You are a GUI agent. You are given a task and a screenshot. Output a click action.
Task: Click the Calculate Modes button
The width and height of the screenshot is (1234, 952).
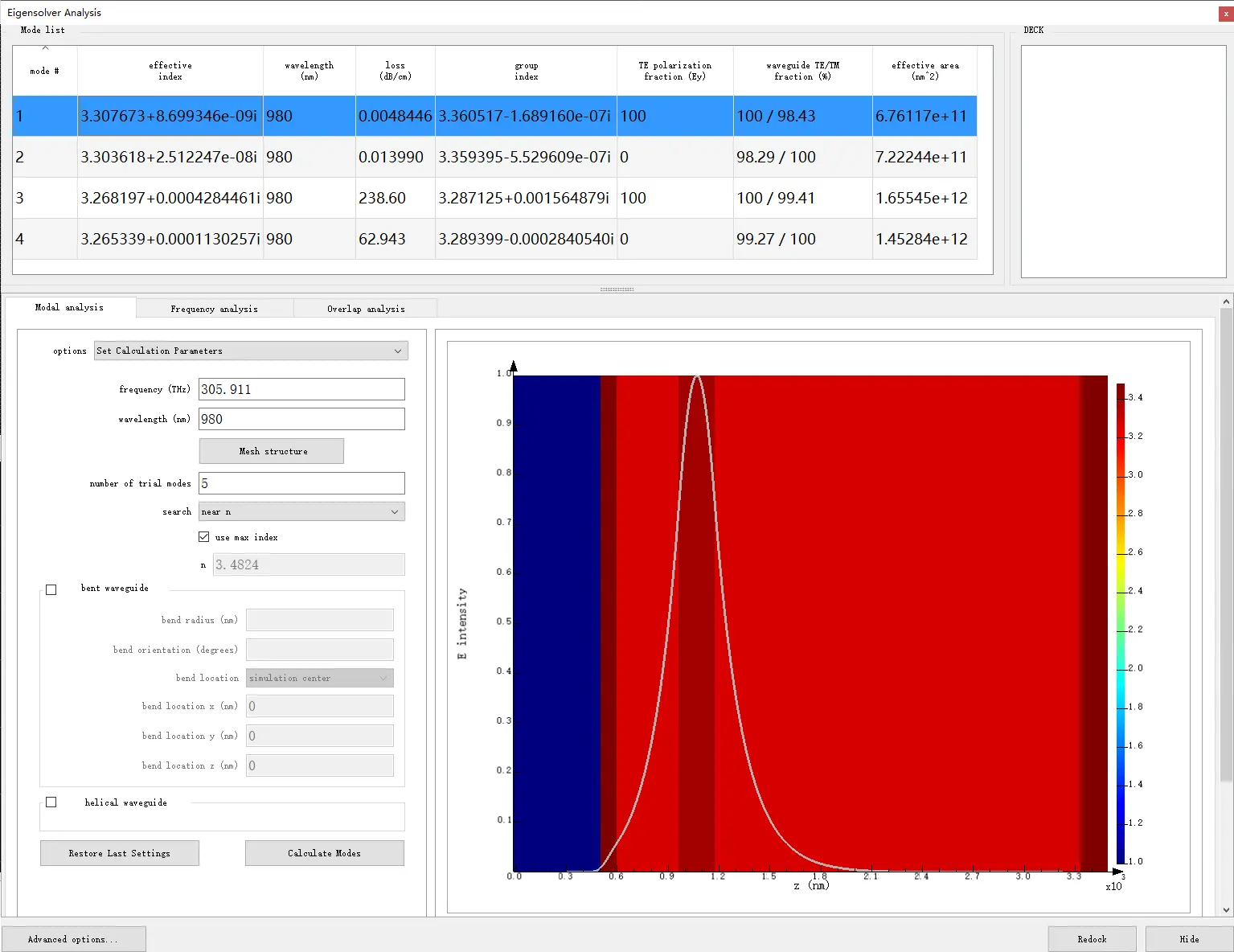click(325, 853)
